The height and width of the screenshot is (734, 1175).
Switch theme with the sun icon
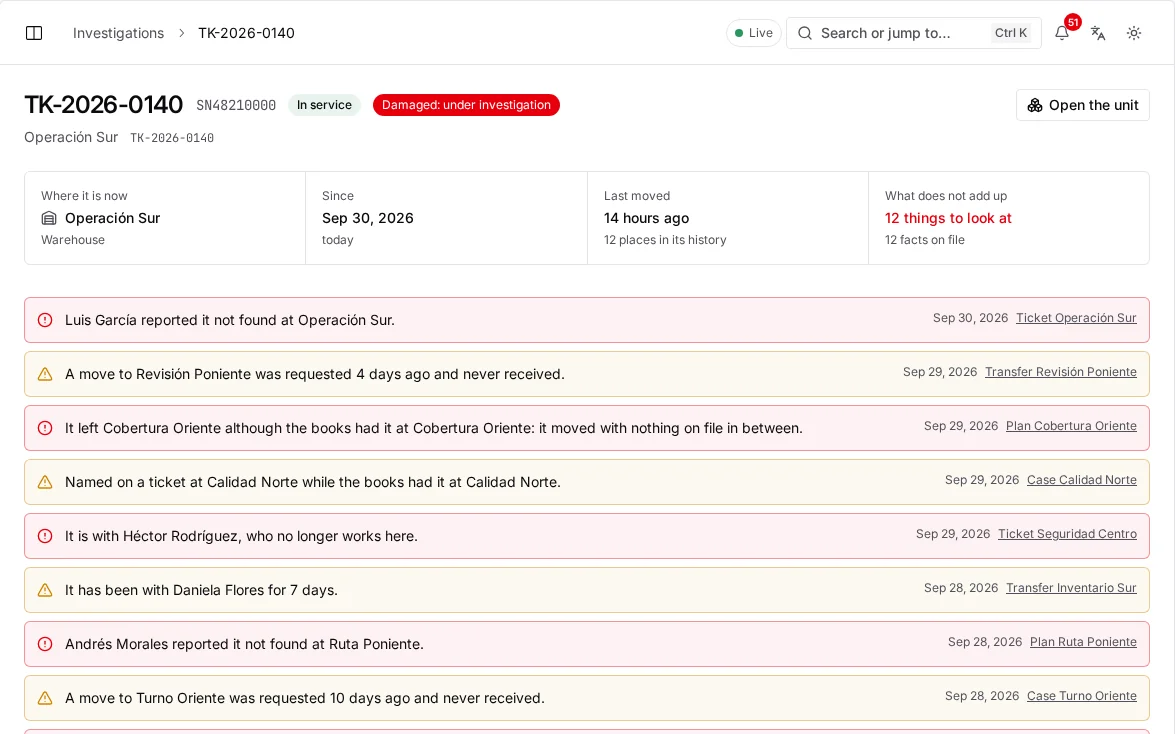pos(1134,33)
